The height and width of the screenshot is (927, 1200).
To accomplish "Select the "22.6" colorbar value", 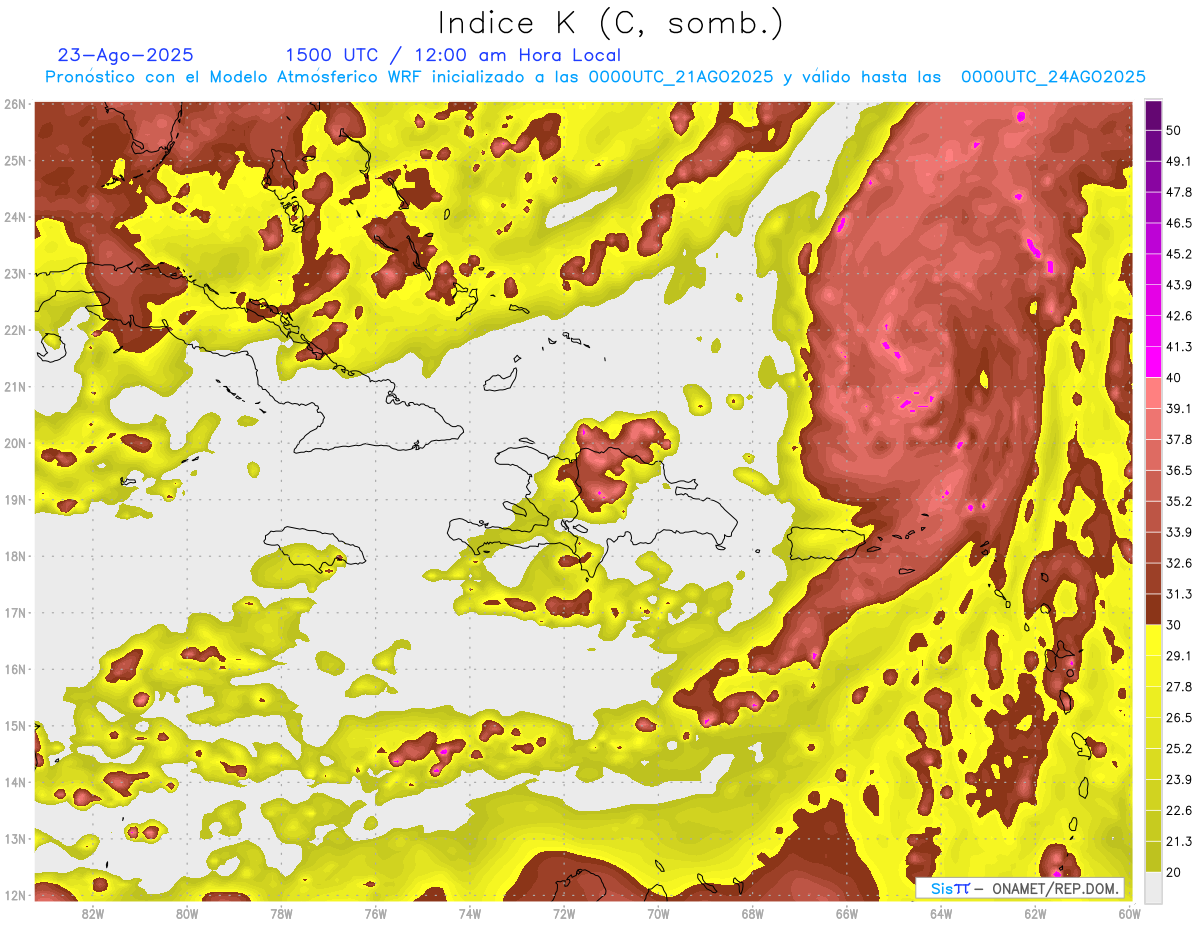I will click(1179, 810).
